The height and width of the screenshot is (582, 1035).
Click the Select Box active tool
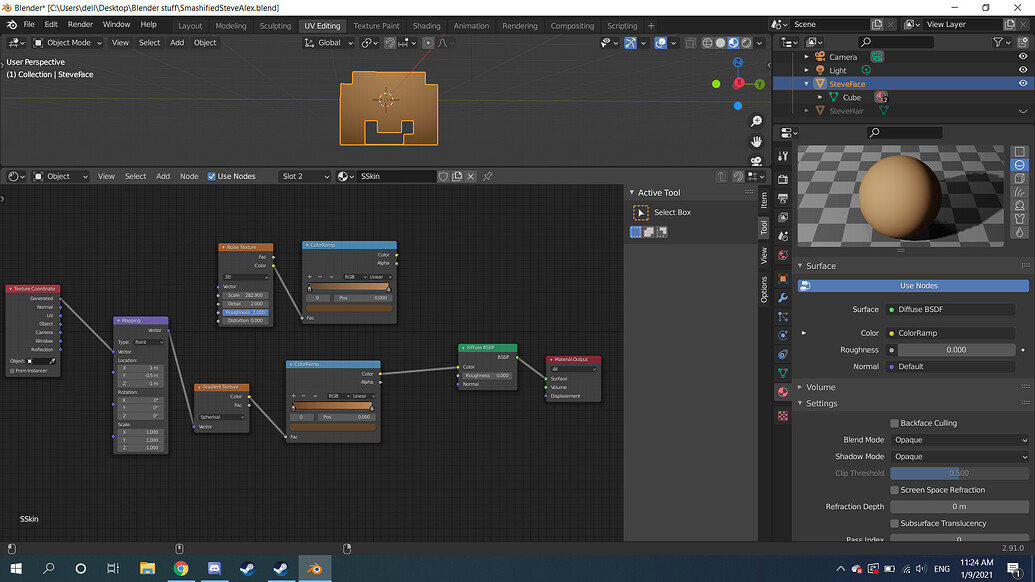pos(640,212)
